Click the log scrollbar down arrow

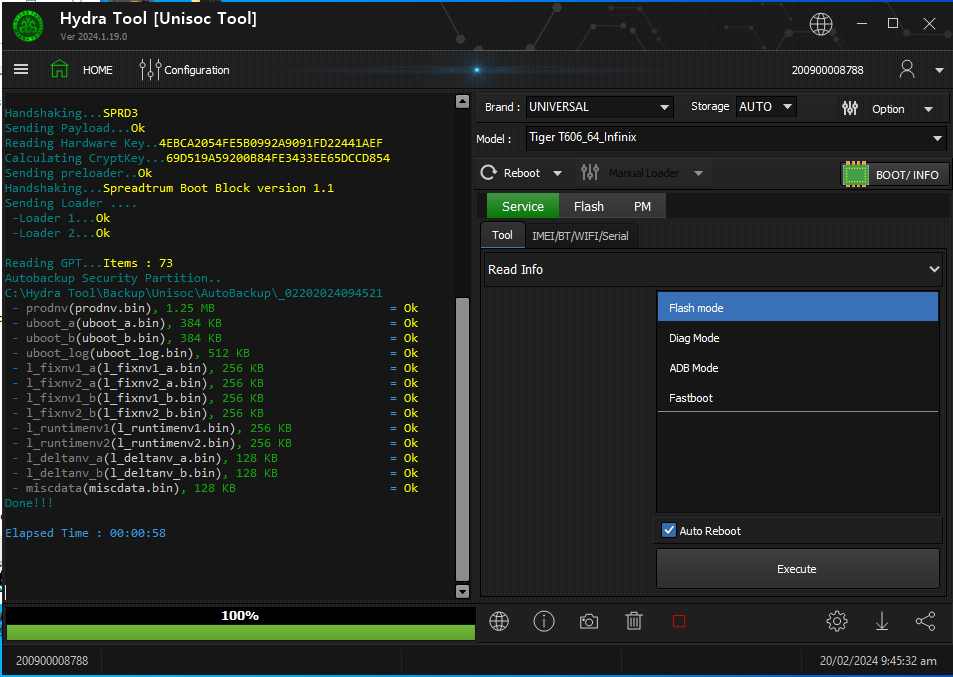[x=463, y=591]
